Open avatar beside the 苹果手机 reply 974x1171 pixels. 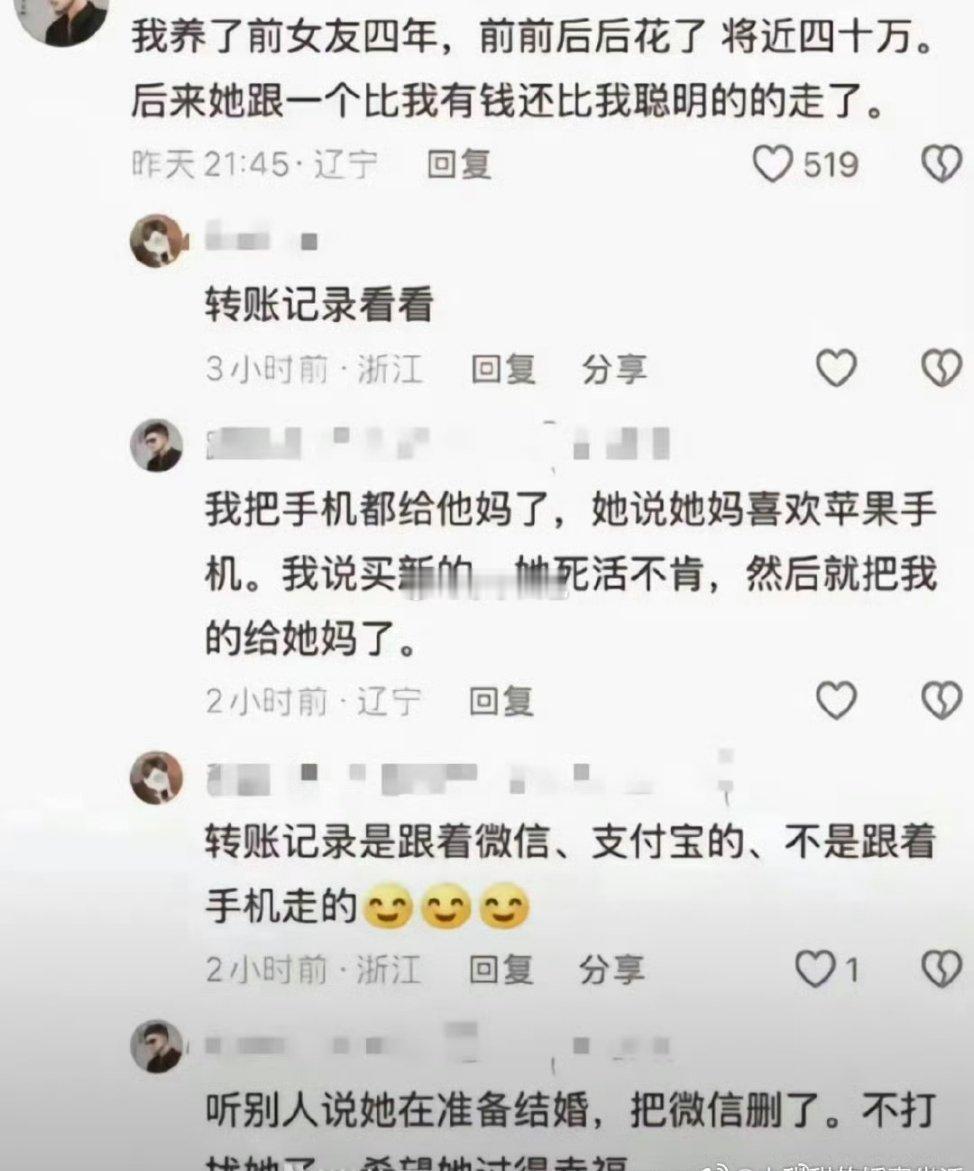157,445
